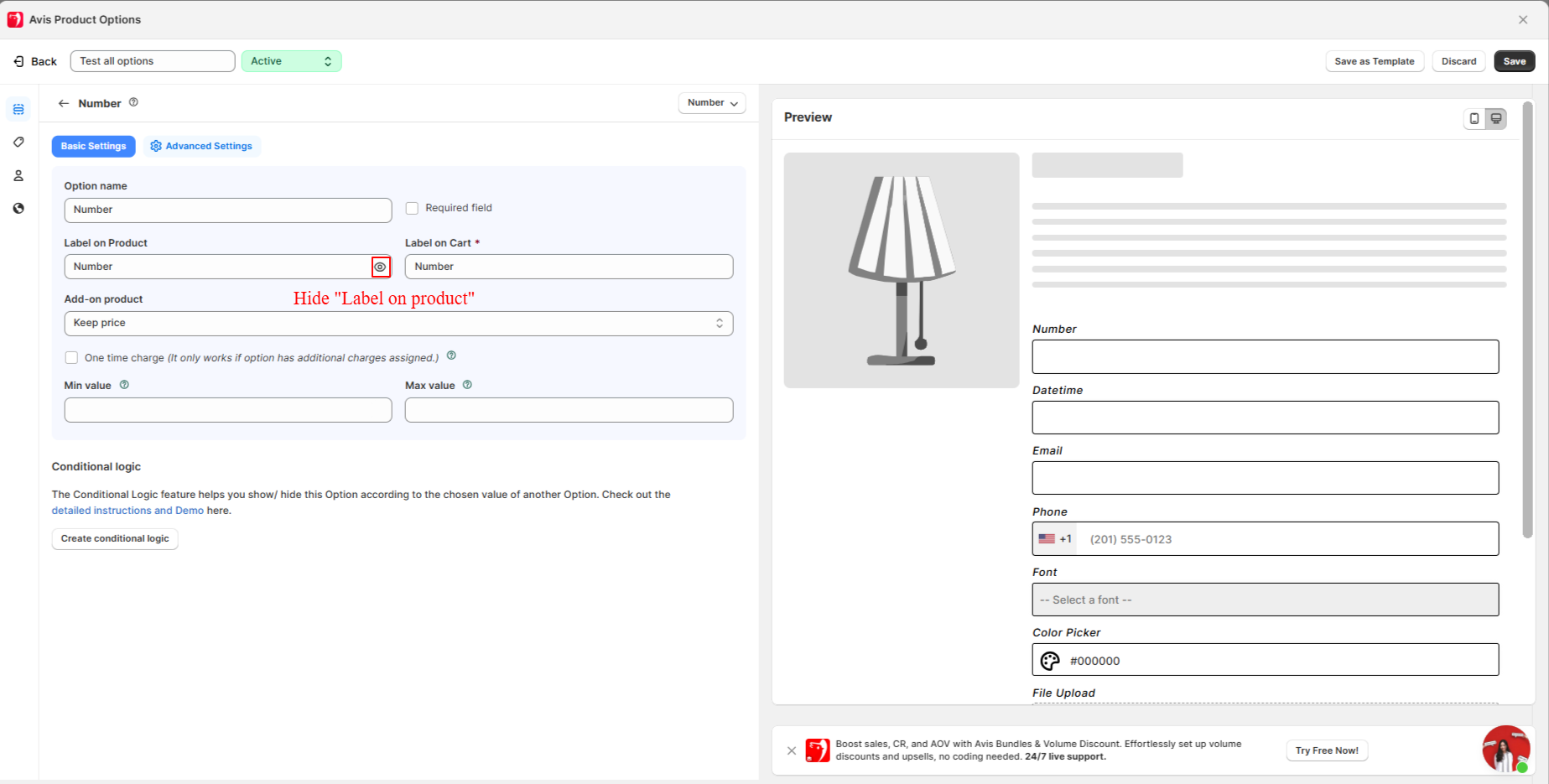Click the help icon next to Min value

(124, 385)
